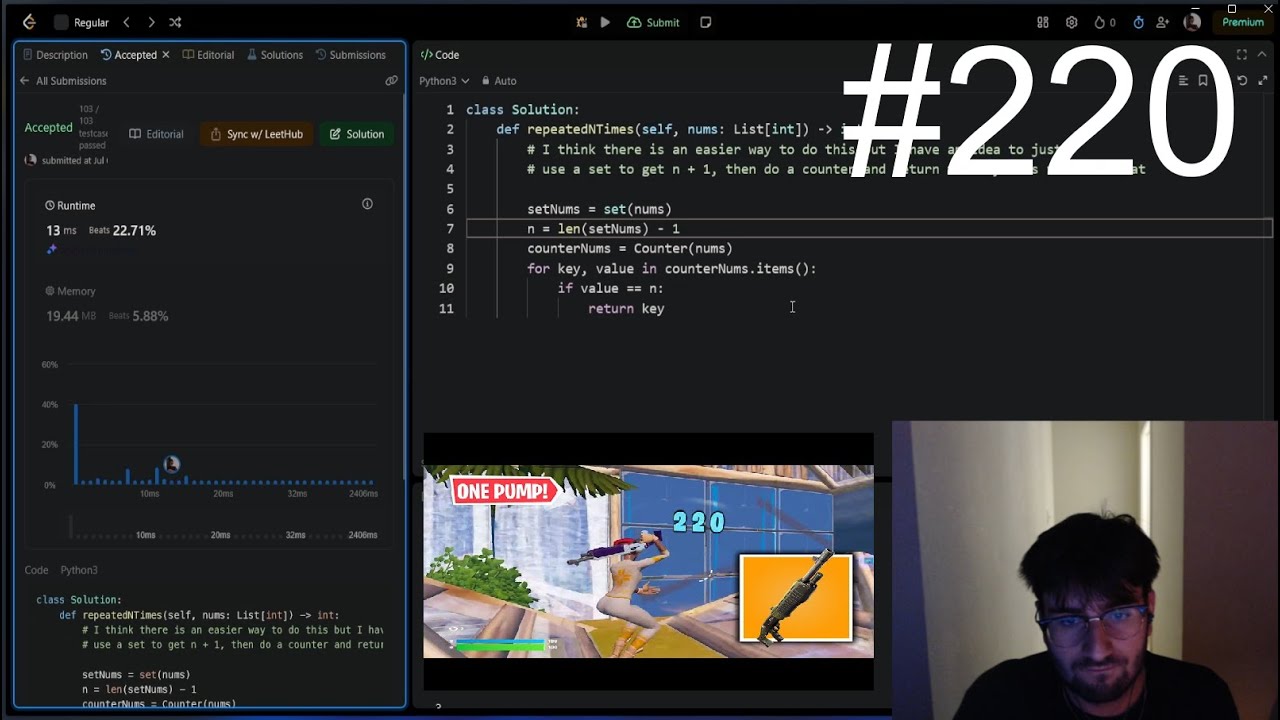Go to the previous problem arrow

point(126,22)
